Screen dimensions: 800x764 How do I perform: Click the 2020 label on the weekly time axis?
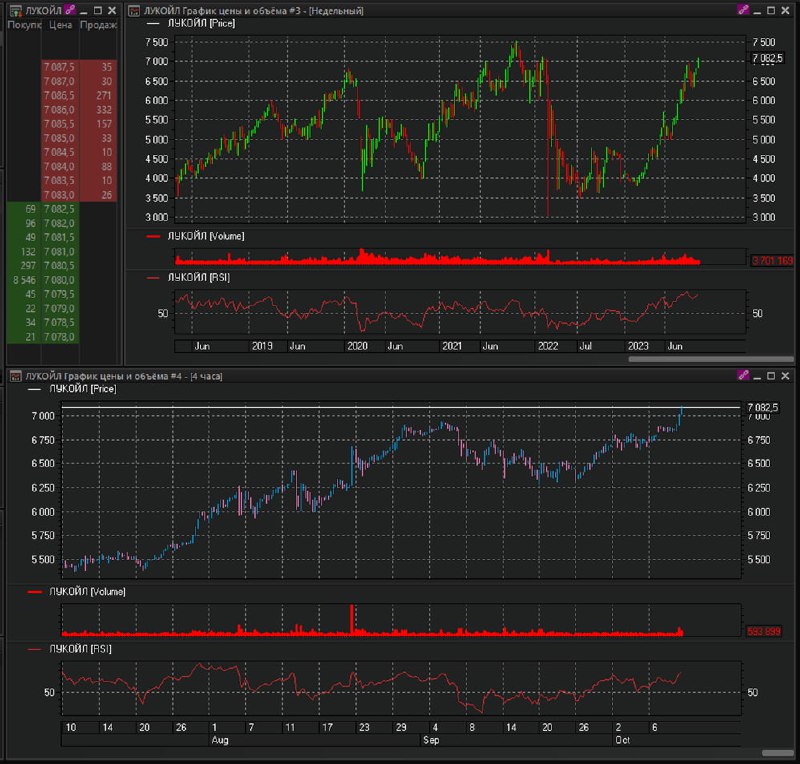click(357, 346)
